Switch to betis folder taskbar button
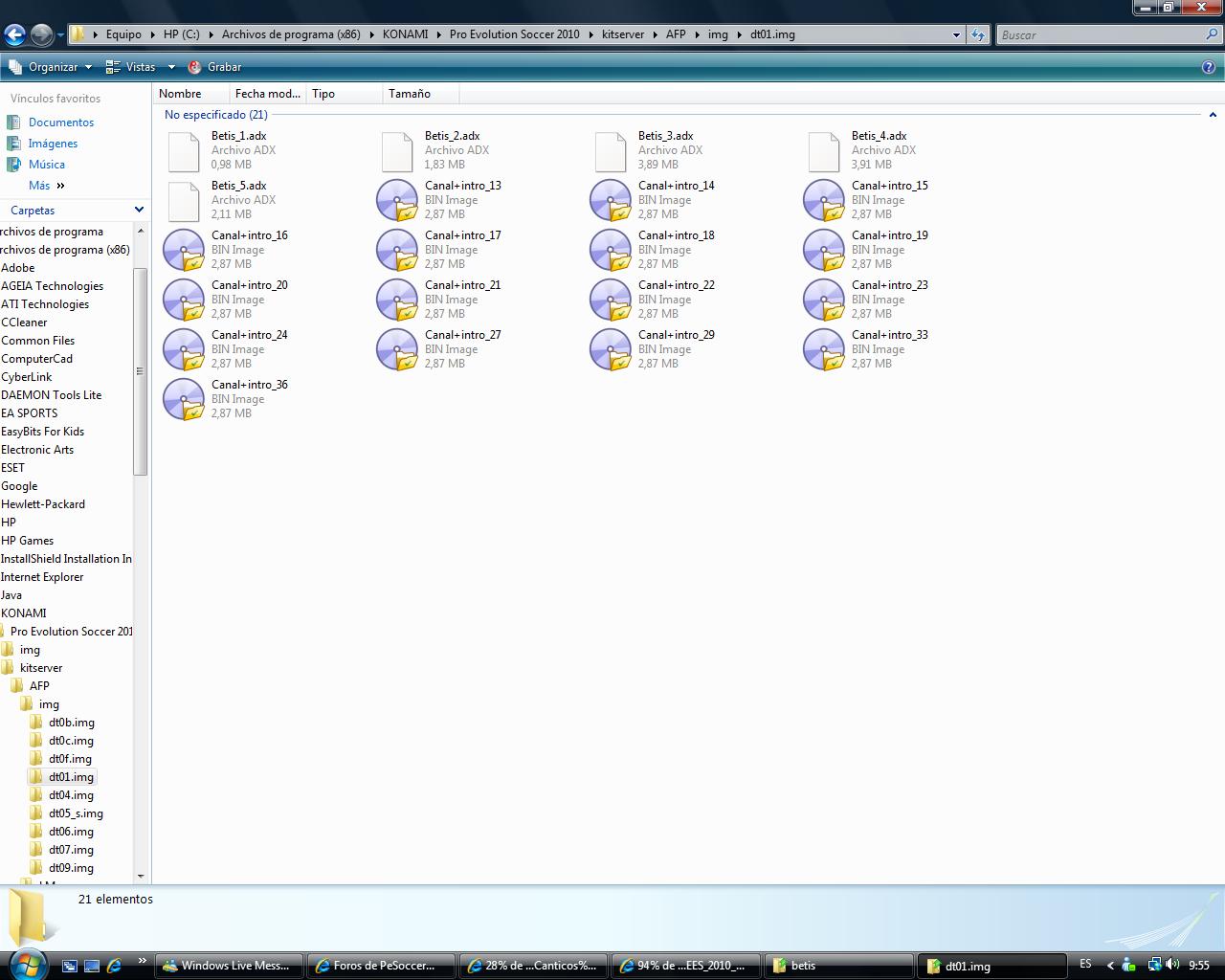The height and width of the screenshot is (980, 1225). [840, 966]
